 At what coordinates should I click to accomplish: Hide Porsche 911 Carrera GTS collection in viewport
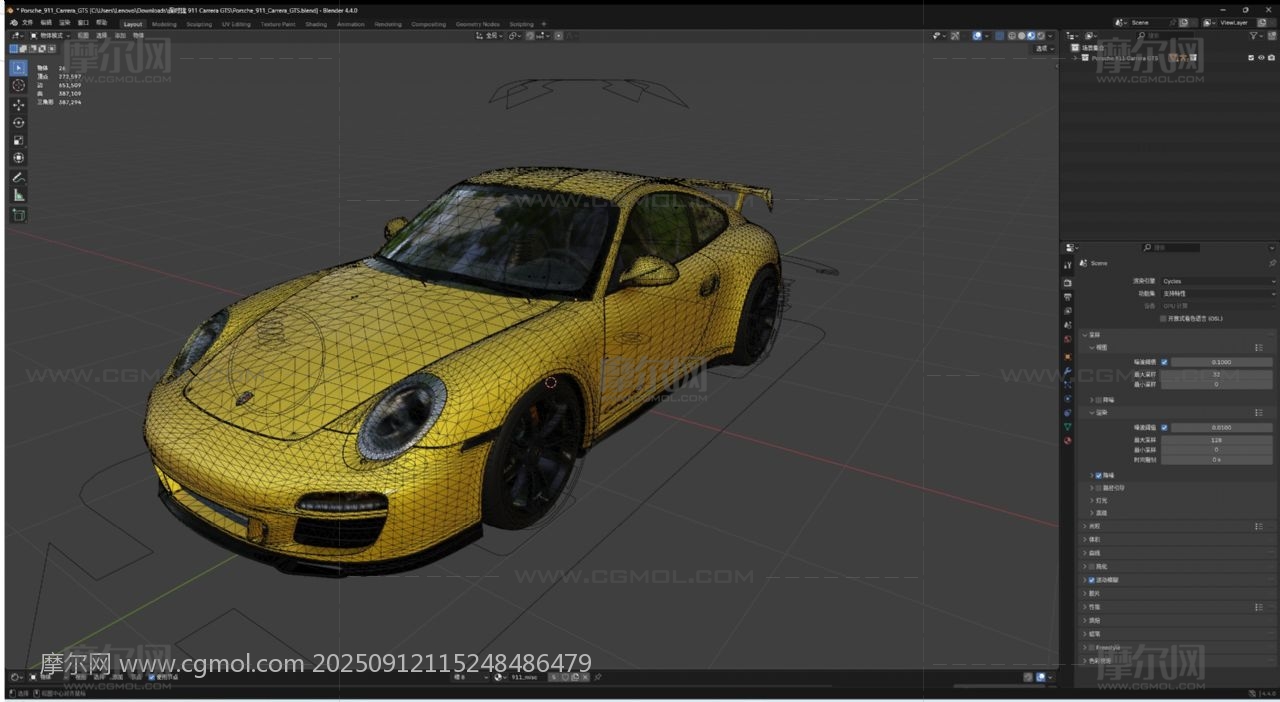pyautogui.click(x=1261, y=58)
